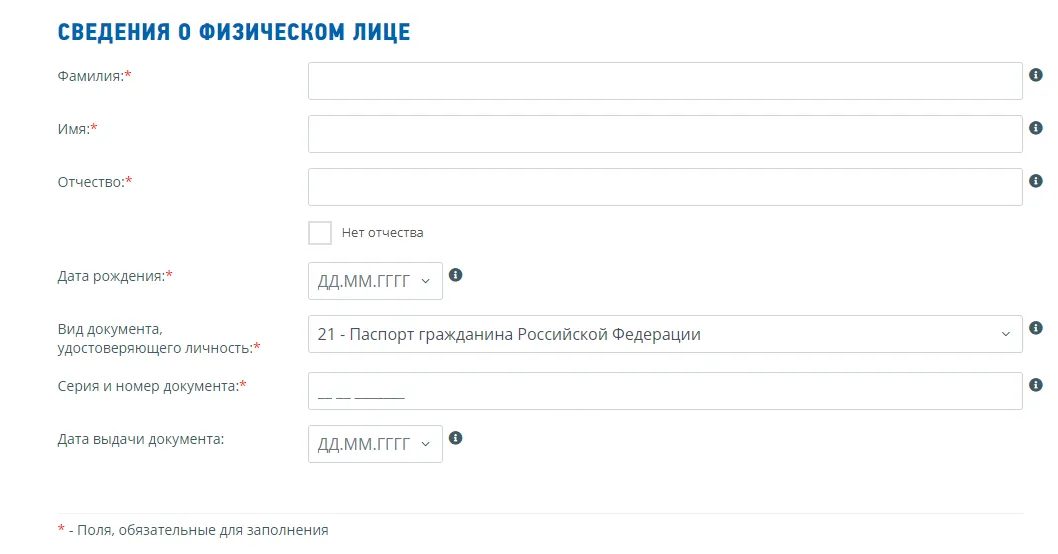Click the Сведения о физическом лице heading
The height and width of the screenshot is (554, 1058).
[233, 32]
